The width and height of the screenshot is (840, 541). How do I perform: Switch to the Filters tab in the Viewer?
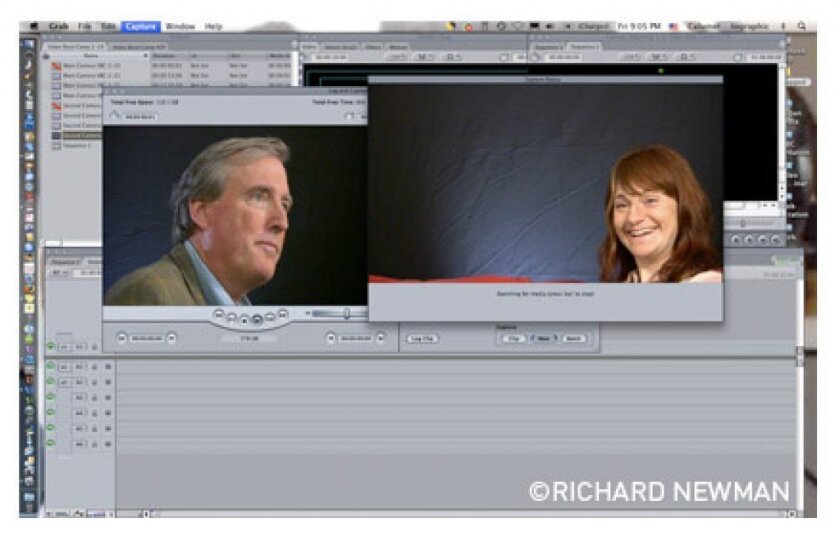pyautogui.click(x=373, y=47)
